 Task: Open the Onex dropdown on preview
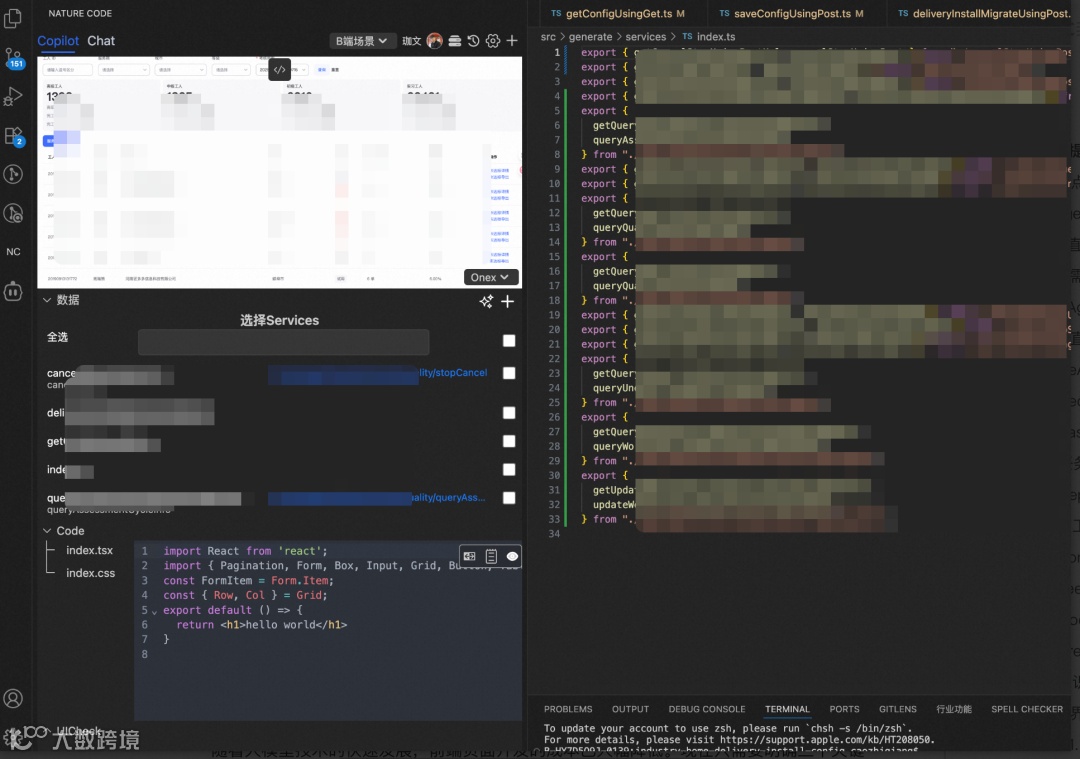click(x=490, y=277)
